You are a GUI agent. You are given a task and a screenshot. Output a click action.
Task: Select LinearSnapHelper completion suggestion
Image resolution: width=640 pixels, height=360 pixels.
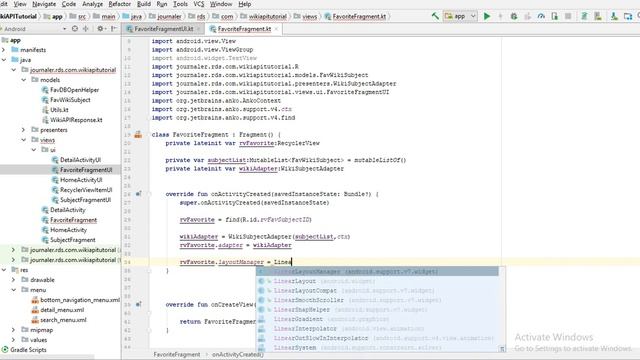pyautogui.click(x=377, y=310)
